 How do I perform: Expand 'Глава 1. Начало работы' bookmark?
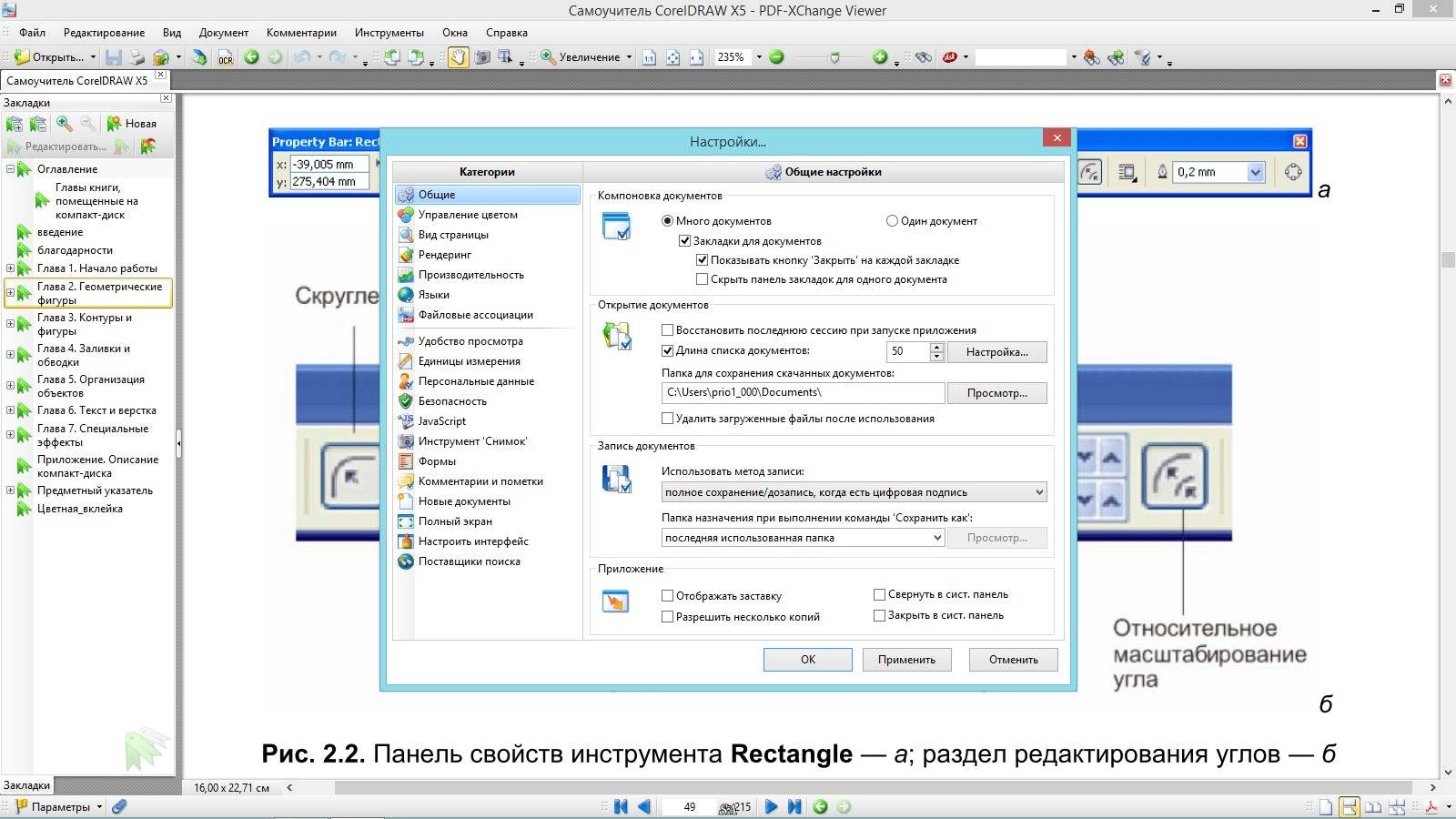(10, 268)
